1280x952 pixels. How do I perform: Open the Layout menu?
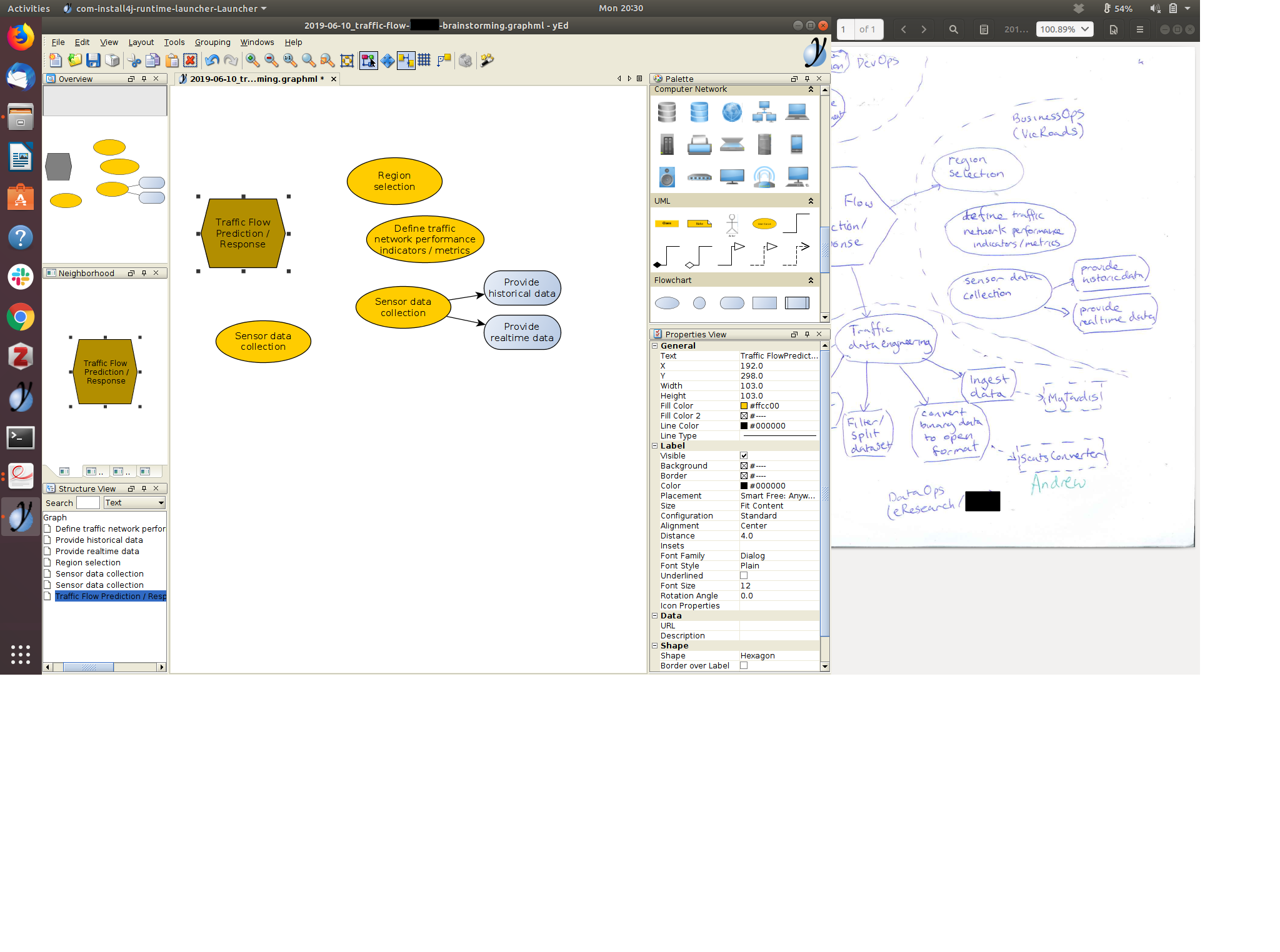click(x=141, y=42)
